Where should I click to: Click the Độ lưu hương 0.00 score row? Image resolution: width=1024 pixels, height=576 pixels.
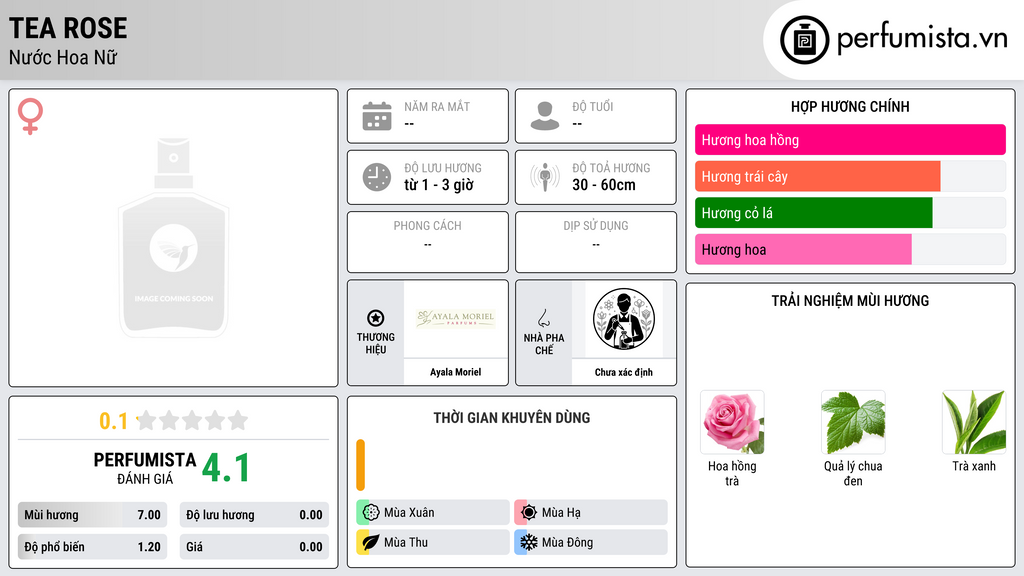[254, 515]
